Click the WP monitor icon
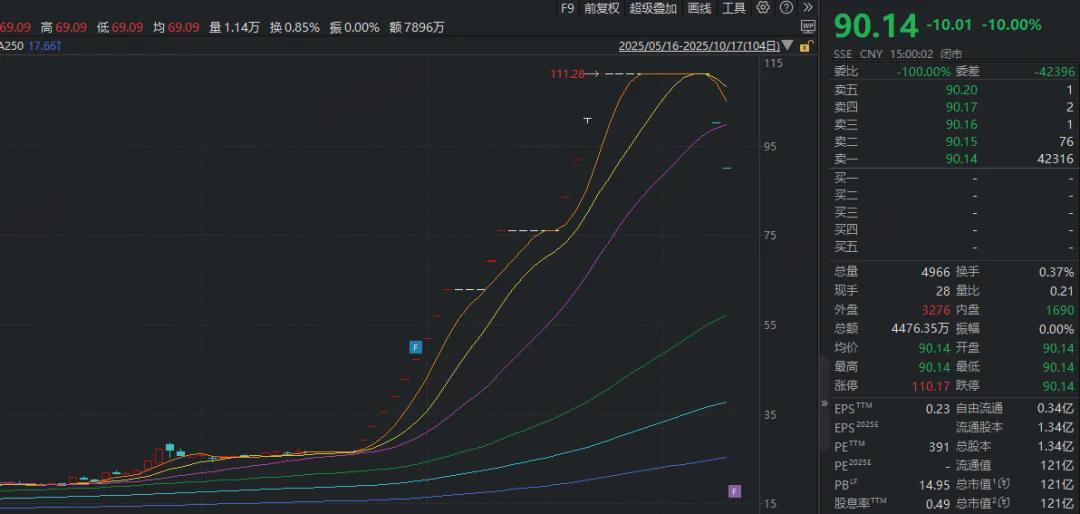This screenshot has height=514, width=1080. click(x=808, y=27)
